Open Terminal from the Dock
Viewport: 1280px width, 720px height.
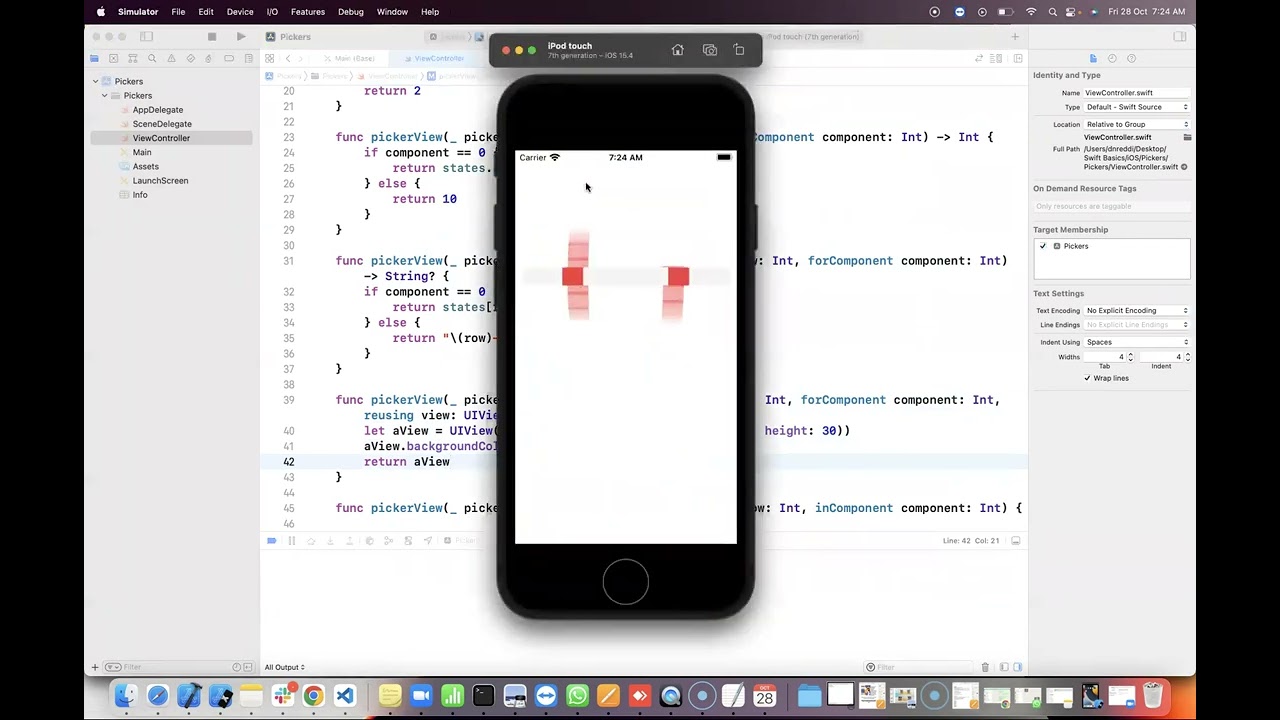coord(483,696)
